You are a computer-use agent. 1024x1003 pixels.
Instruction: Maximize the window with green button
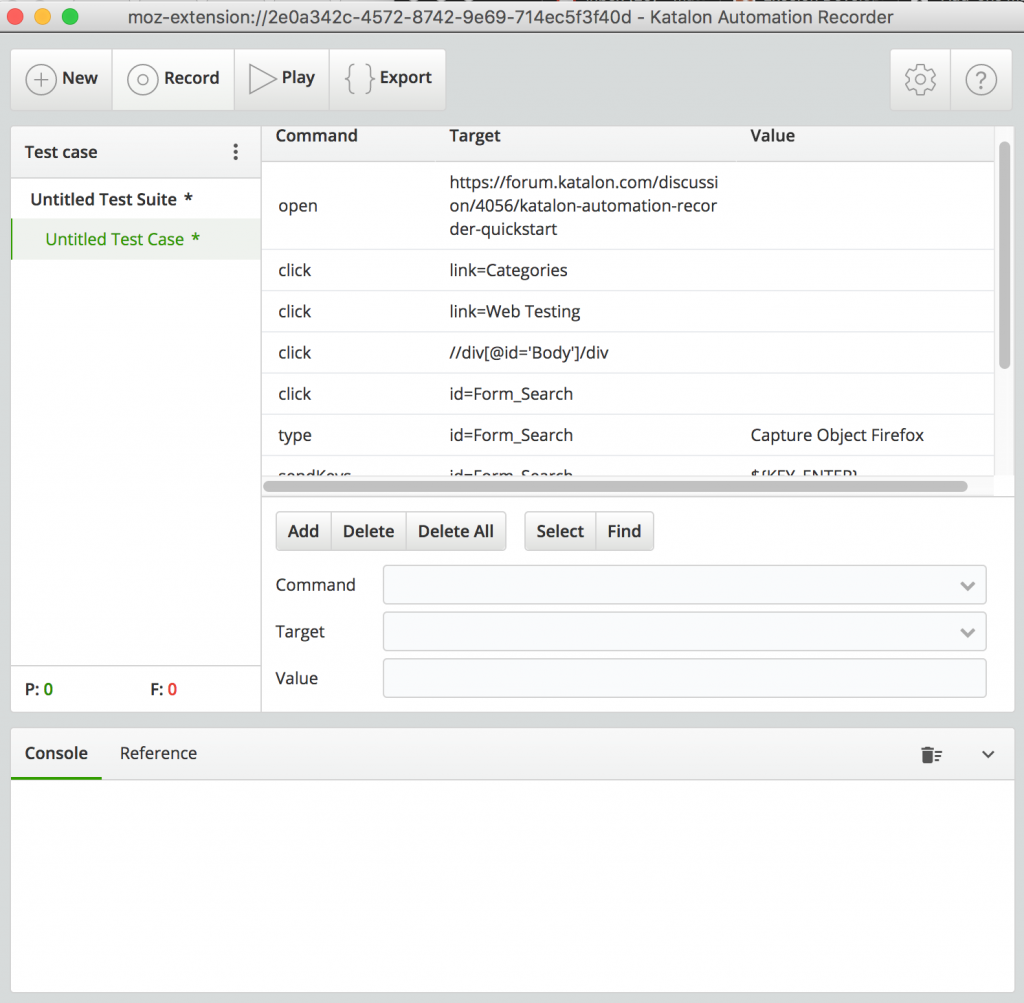tap(70, 16)
